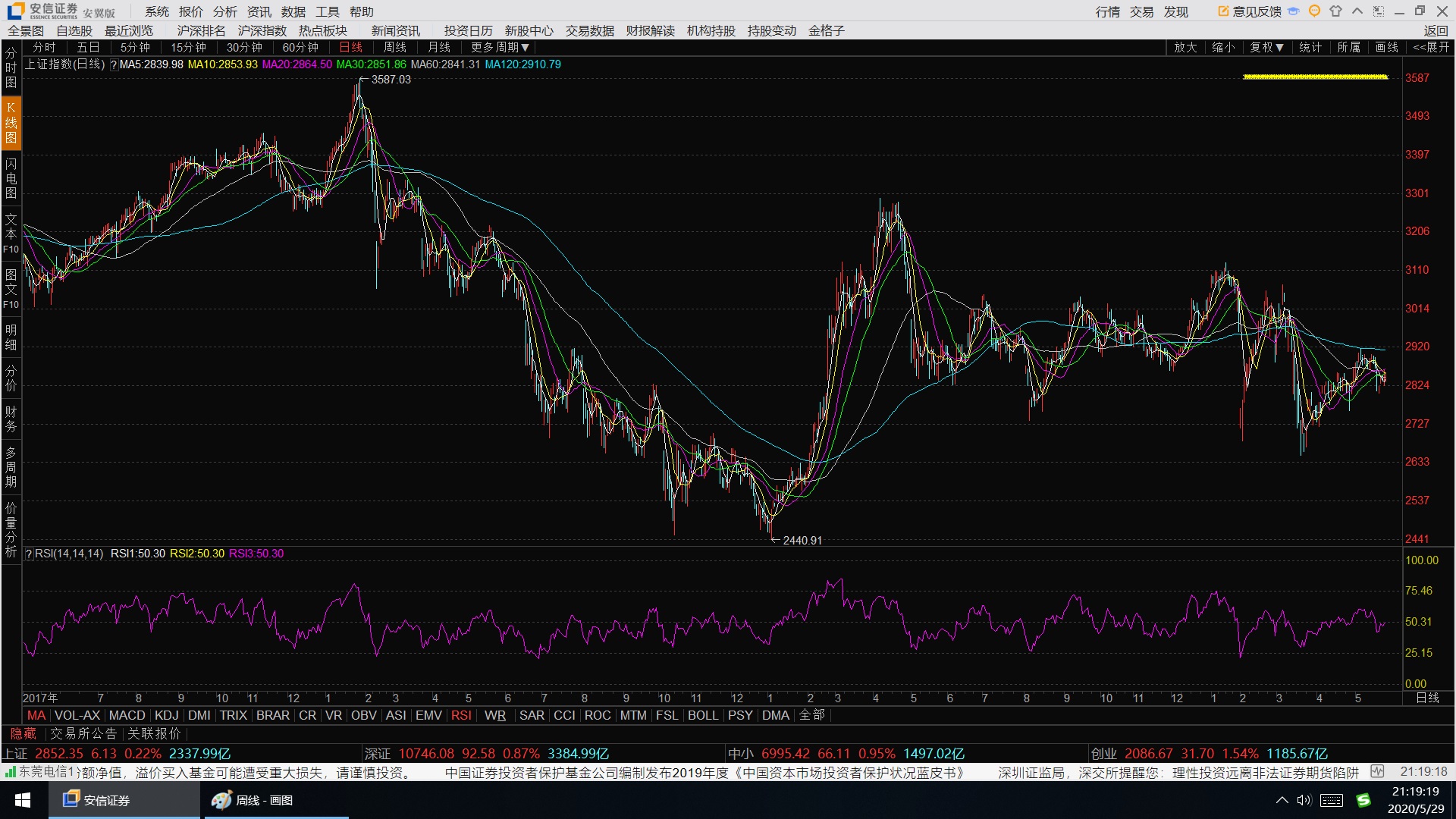Open the graduation cap learning icon

click(1294, 11)
